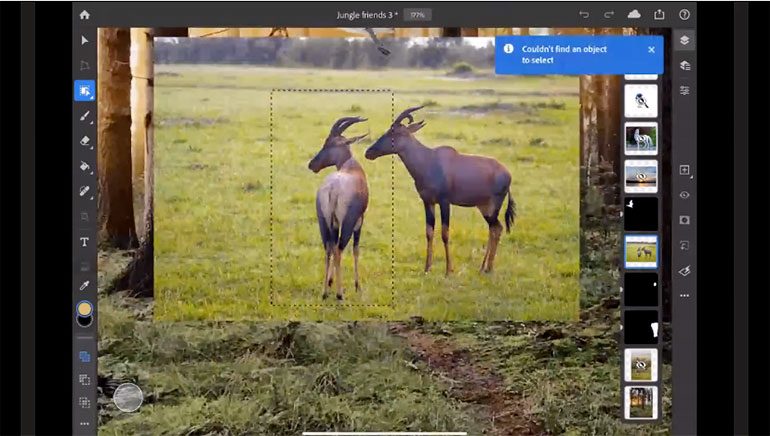Open the Share export options

[659, 15]
